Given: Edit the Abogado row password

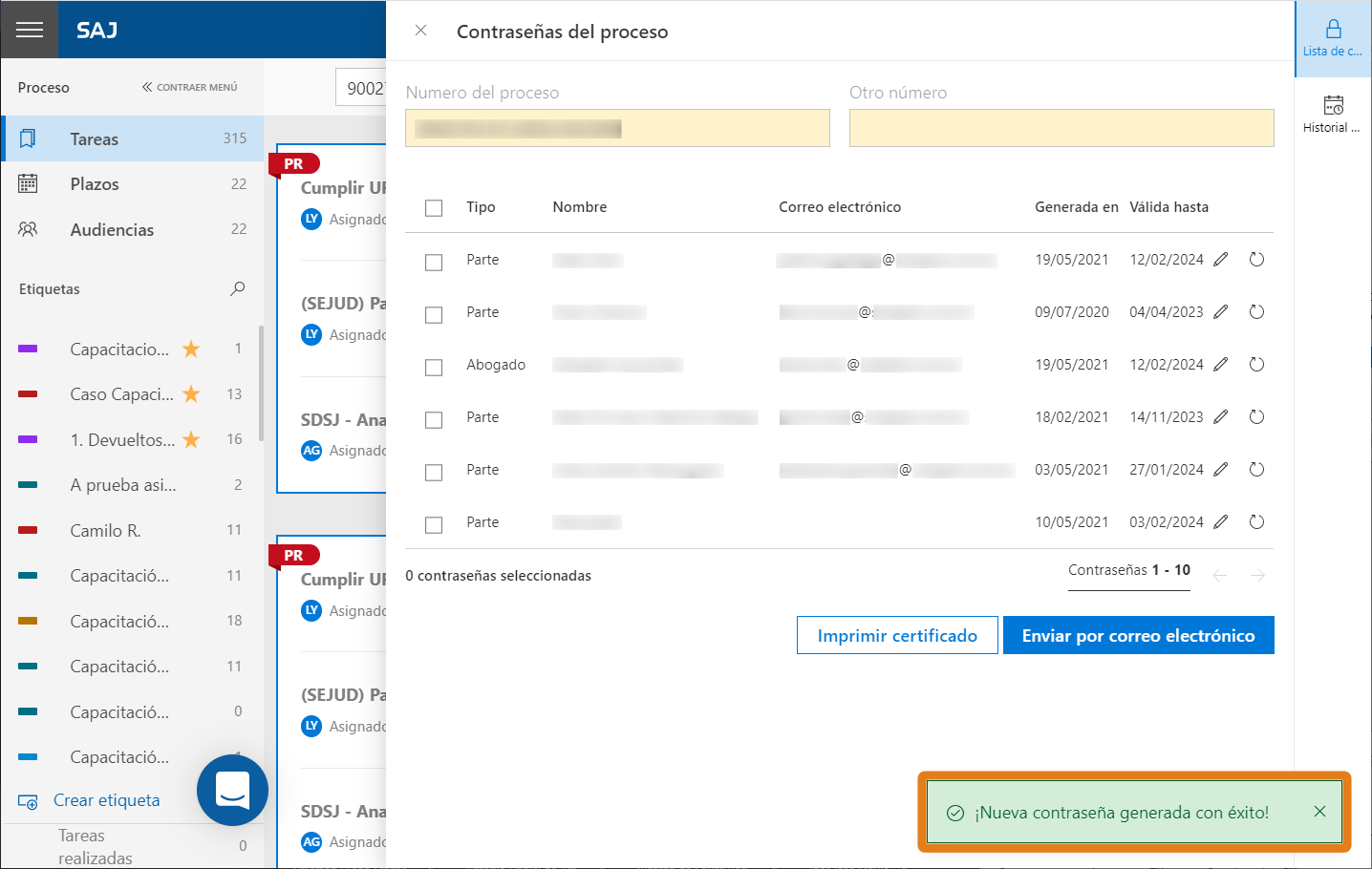Looking at the screenshot, I should pos(1220,365).
